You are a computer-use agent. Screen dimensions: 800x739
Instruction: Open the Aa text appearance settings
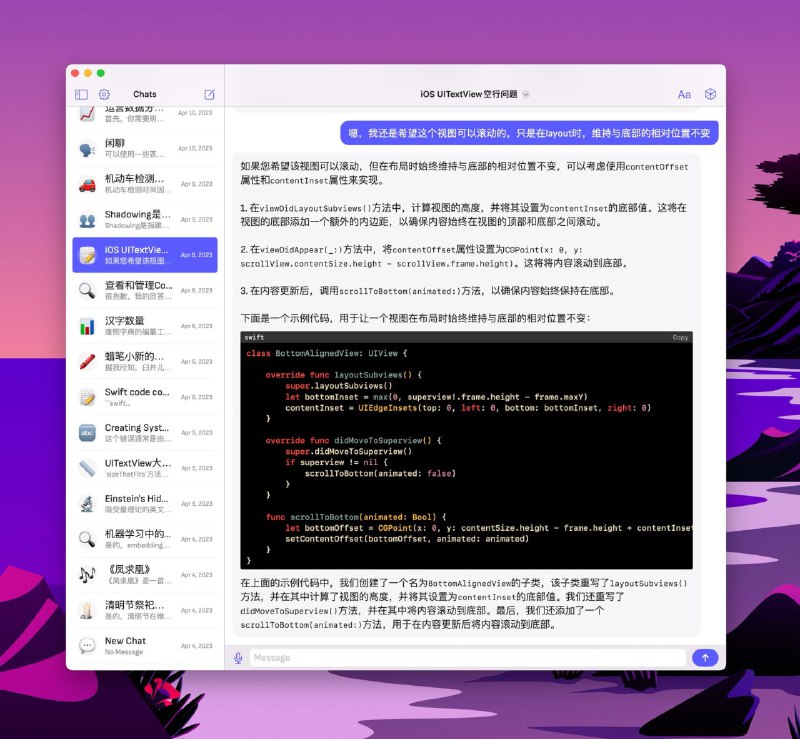pos(684,93)
